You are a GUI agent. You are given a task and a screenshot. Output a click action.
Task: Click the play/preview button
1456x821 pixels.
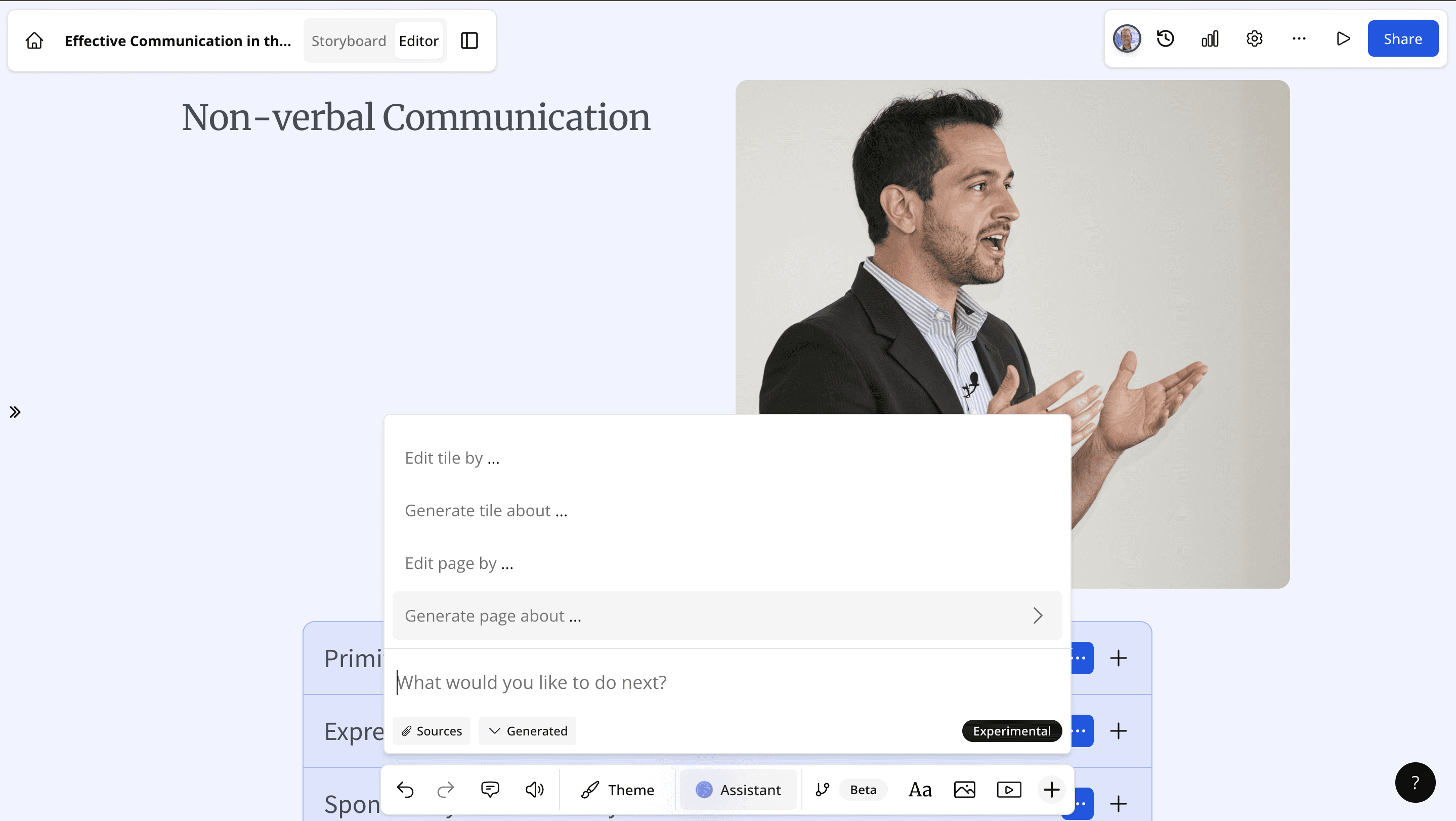coord(1343,39)
